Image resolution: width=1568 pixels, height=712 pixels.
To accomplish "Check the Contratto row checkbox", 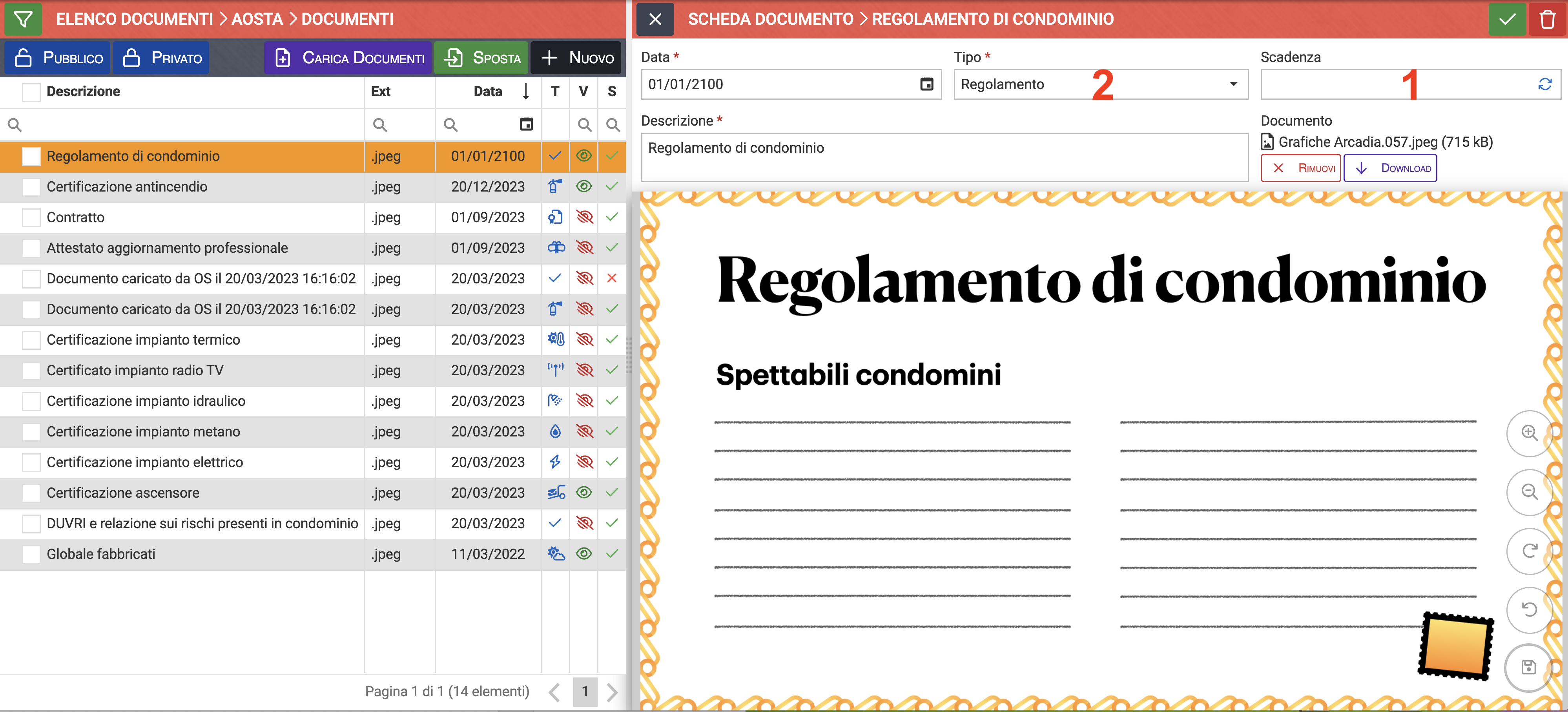I will pos(31,217).
